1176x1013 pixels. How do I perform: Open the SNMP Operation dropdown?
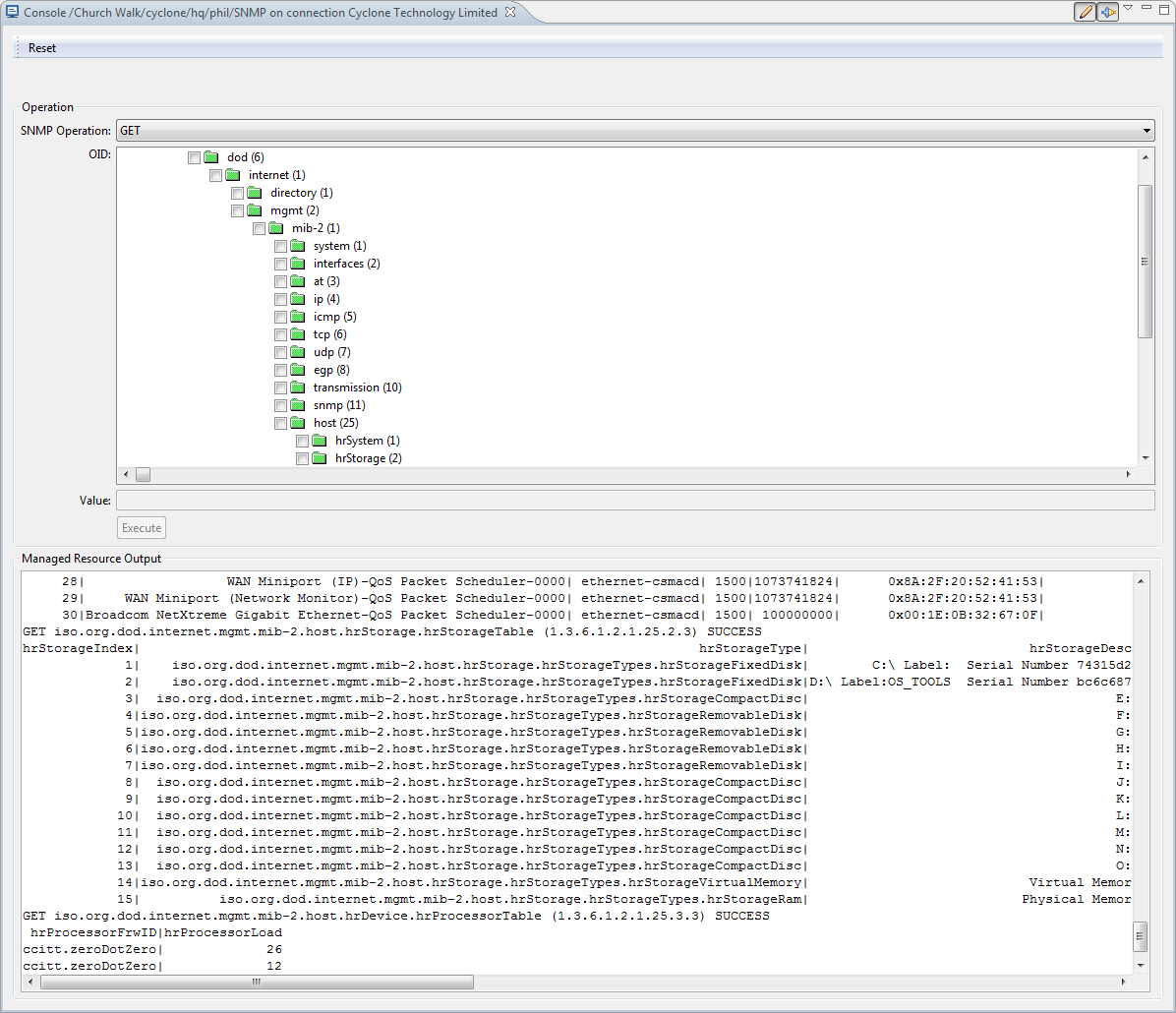click(635, 131)
